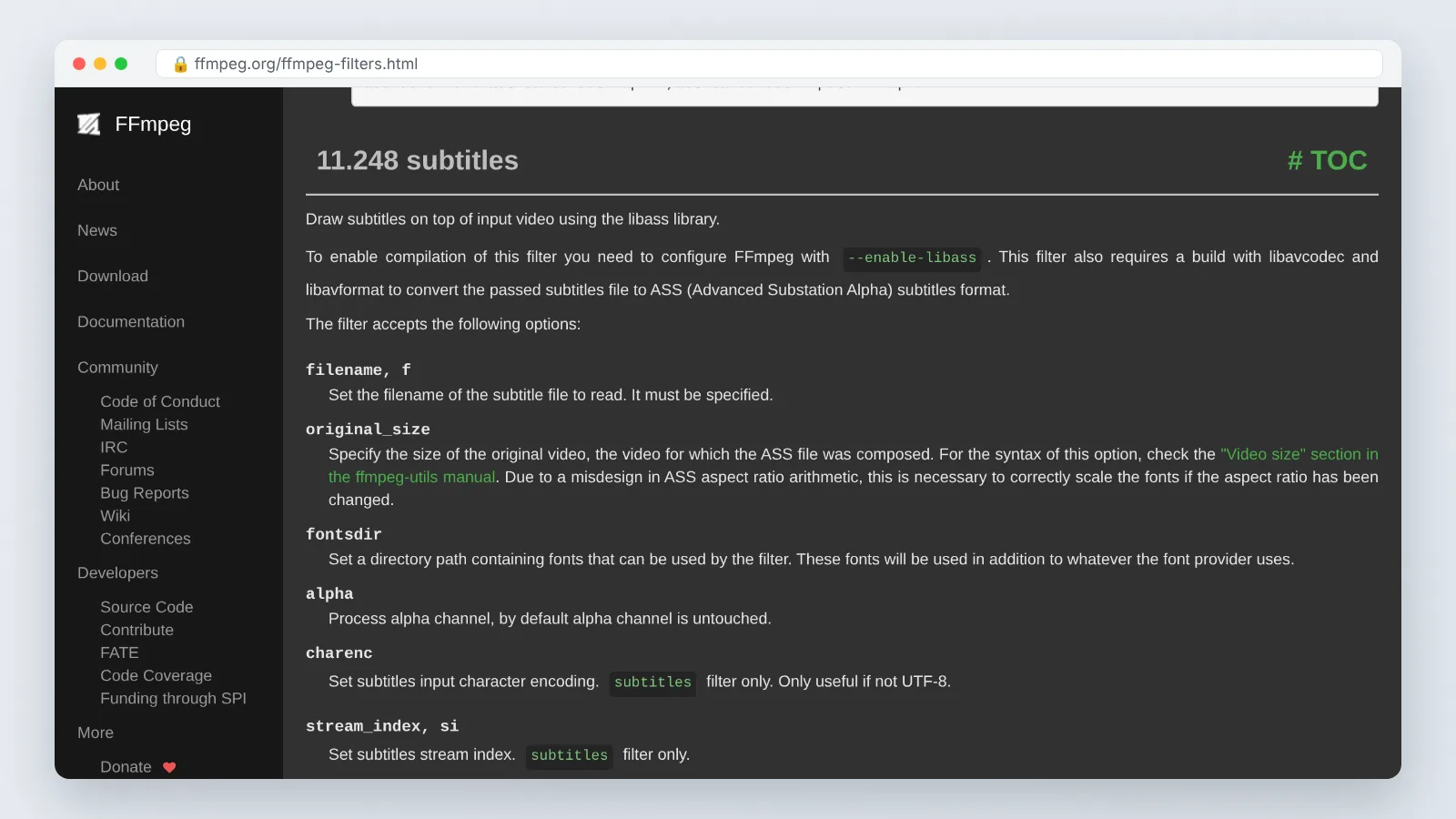1456x819 pixels.
Task: Open the About page
Action: pos(98,185)
